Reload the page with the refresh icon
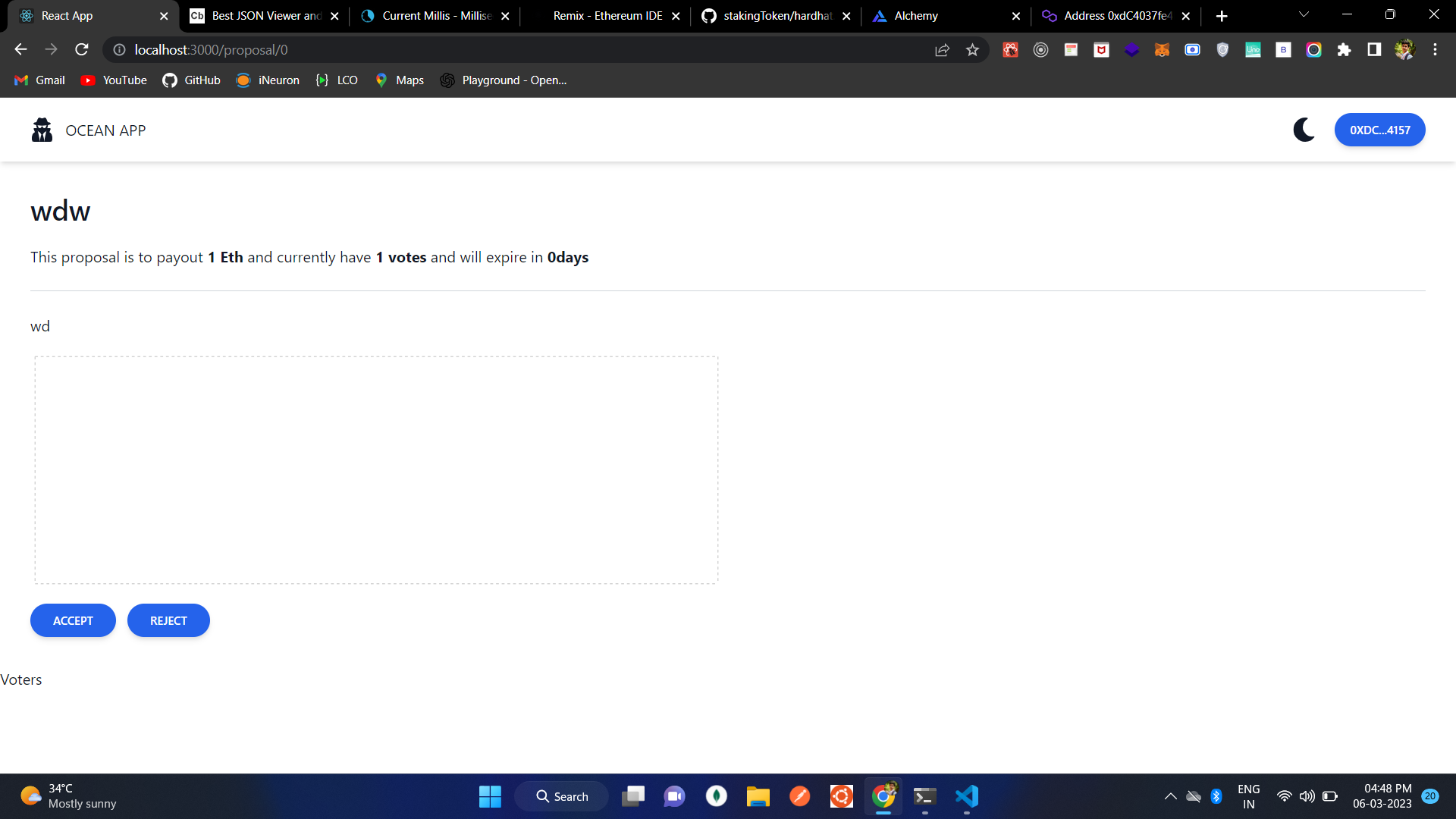The image size is (1456, 819). (82, 50)
